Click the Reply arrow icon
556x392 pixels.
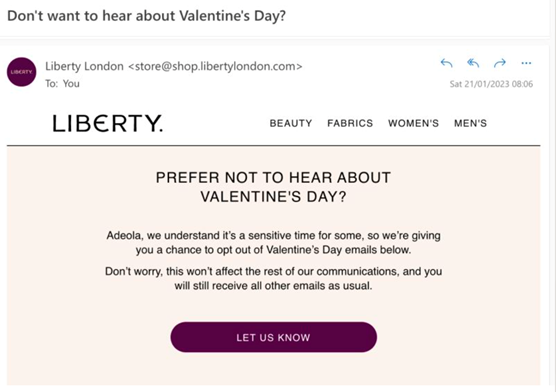pos(446,63)
